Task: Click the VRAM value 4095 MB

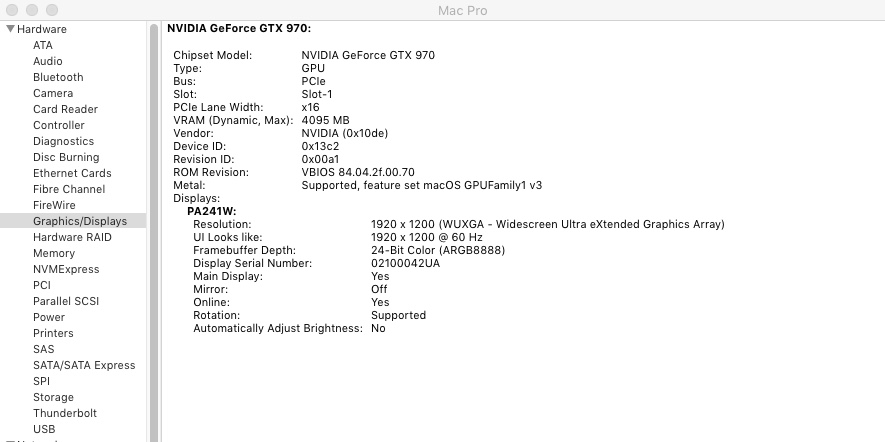Action: coord(325,120)
